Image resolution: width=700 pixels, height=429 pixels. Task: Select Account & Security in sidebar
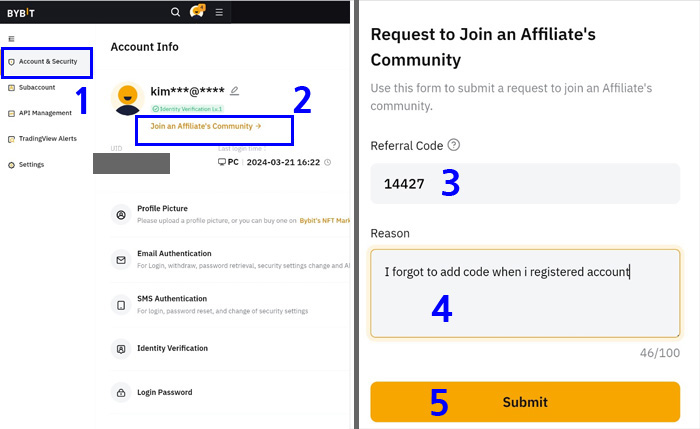pos(47,62)
